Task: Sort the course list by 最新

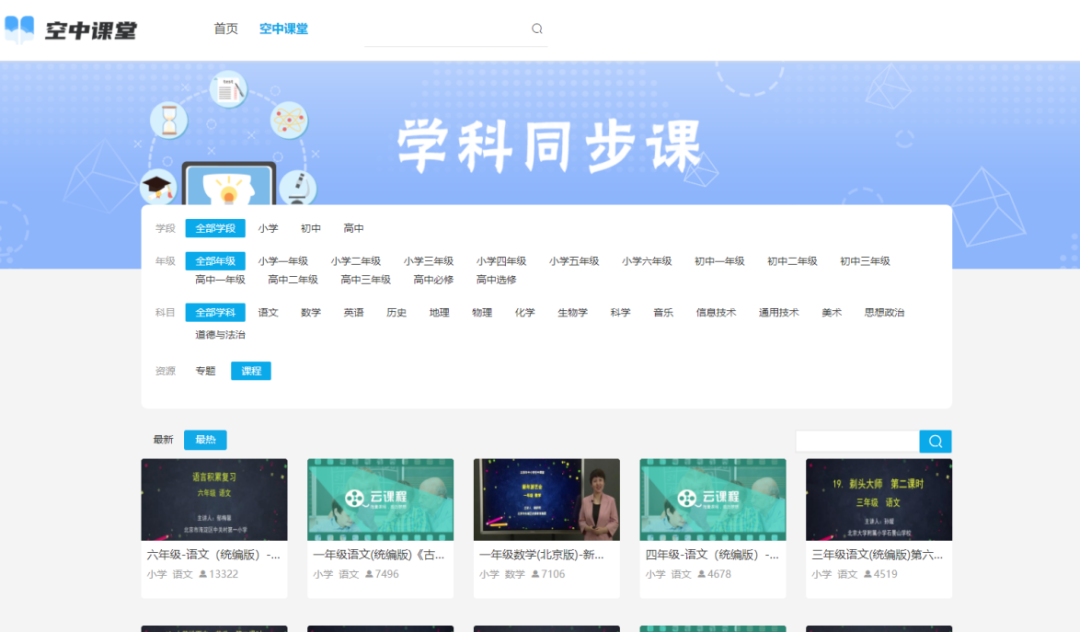Action: (x=163, y=440)
